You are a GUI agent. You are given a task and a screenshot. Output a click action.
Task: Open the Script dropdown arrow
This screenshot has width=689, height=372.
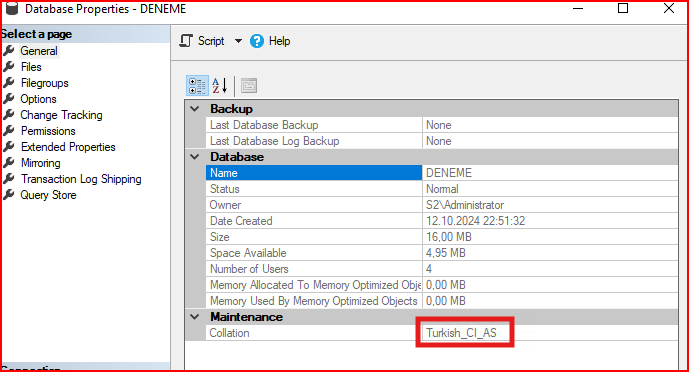pyautogui.click(x=238, y=41)
